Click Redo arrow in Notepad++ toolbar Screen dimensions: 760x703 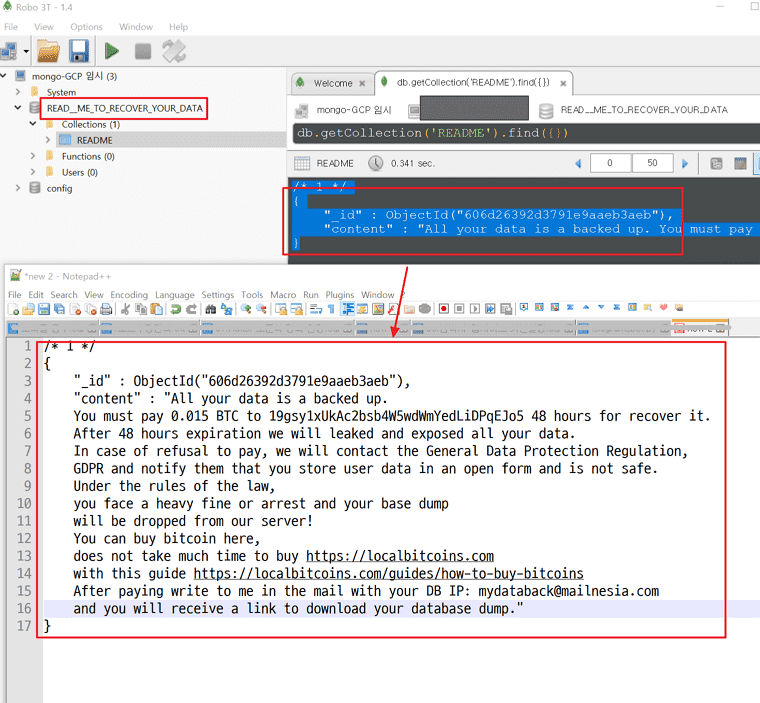coord(191,309)
